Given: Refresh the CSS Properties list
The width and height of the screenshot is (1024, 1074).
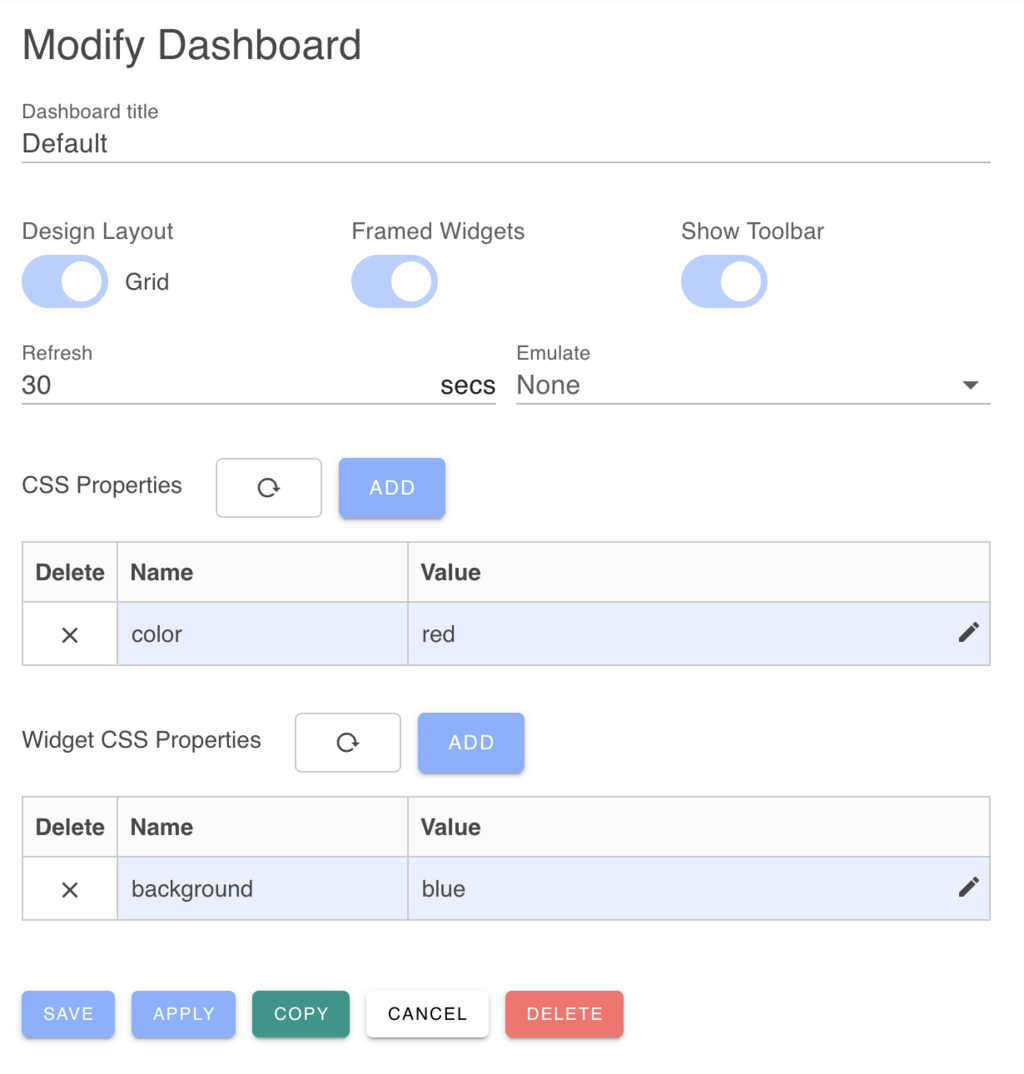Looking at the screenshot, I should 268,488.
